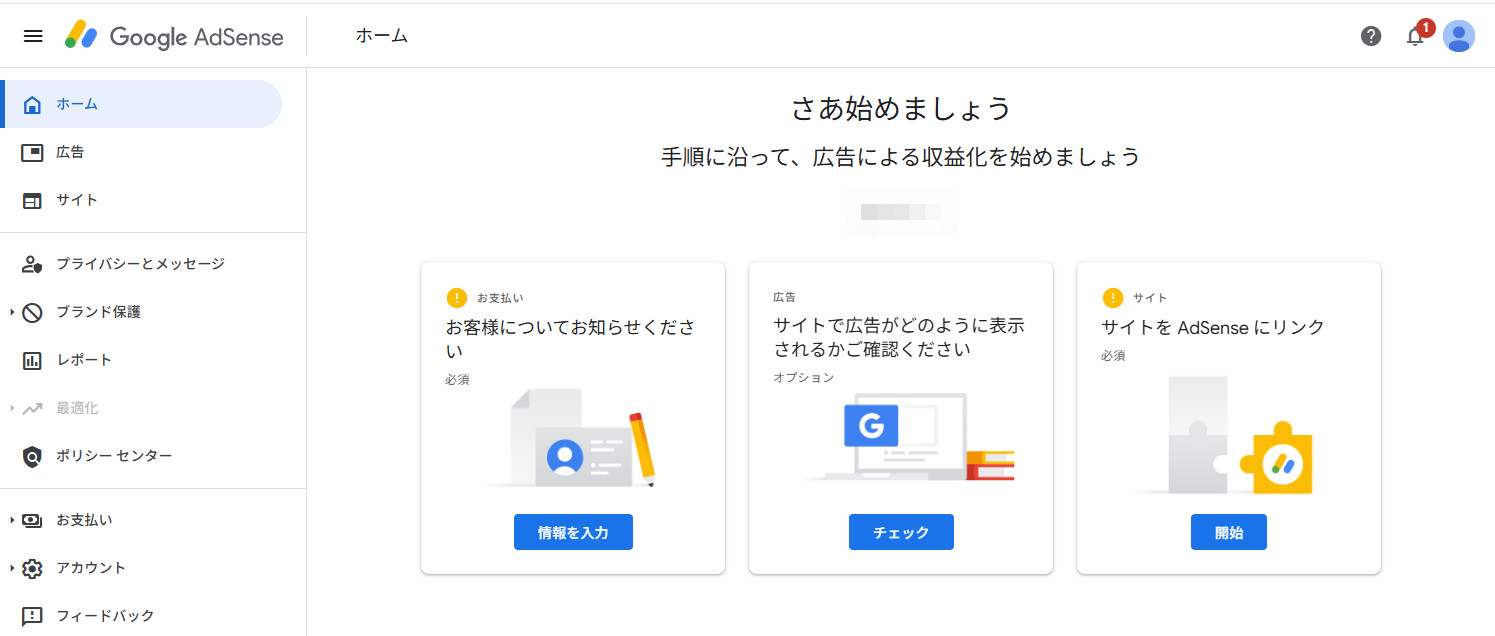1495x636 pixels.
Task: Open the hamburger main menu
Action: coord(33,36)
